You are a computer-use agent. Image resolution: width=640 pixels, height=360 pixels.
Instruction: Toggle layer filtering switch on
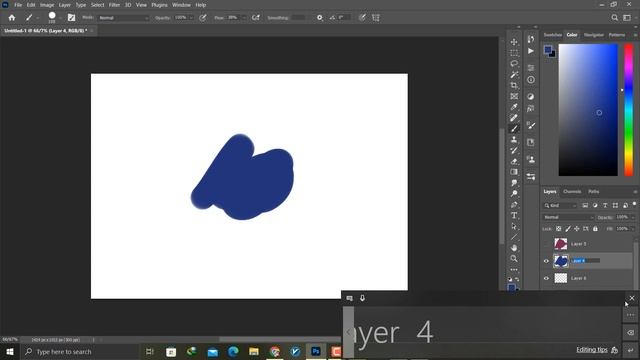(634, 204)
